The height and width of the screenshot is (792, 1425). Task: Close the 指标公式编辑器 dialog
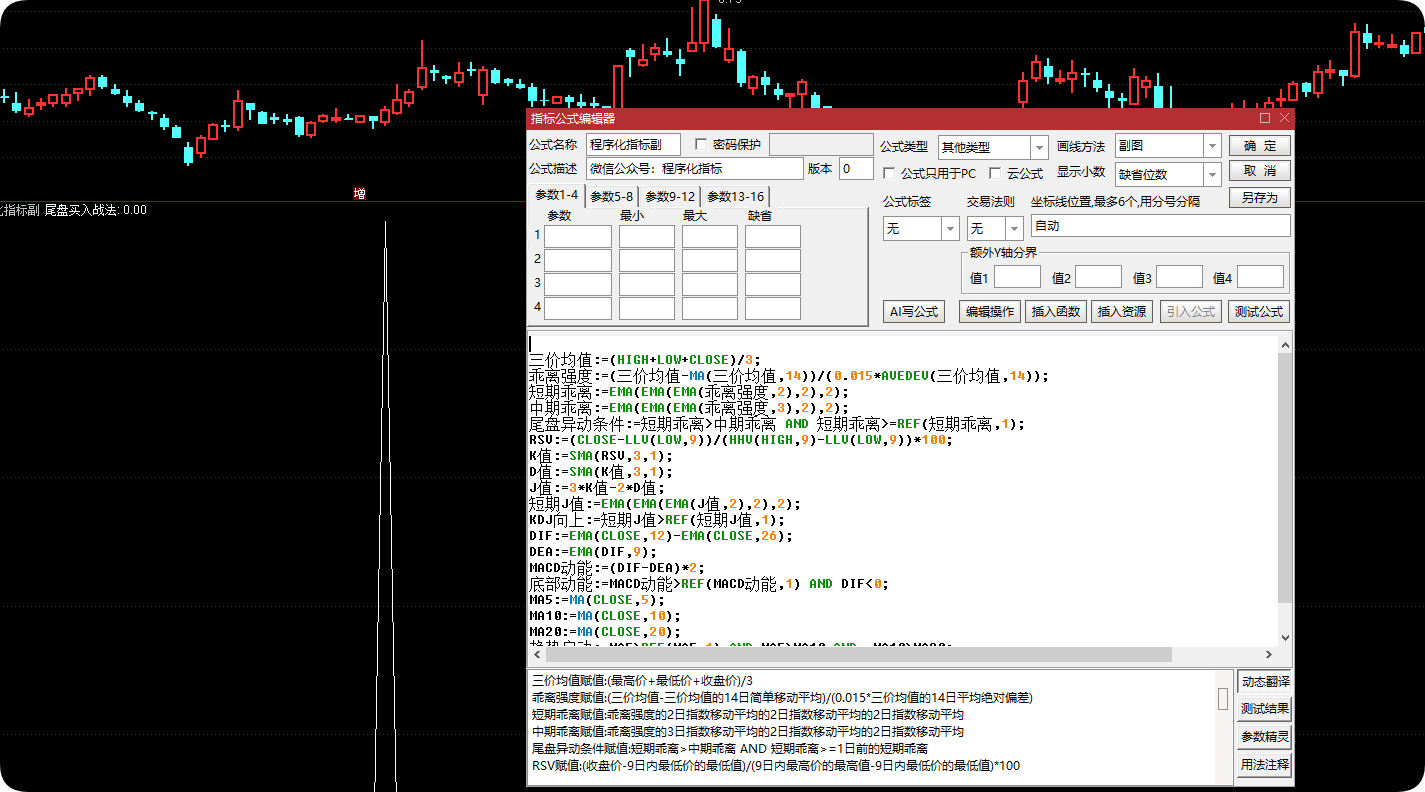pos(1284,118)
